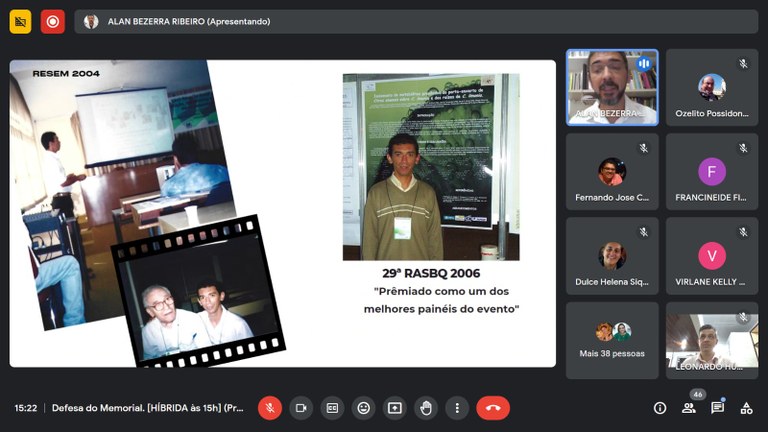The height and width of the screenshot is (432, 768).
Task: Turn on closed captions
Action: click(332, 408)
